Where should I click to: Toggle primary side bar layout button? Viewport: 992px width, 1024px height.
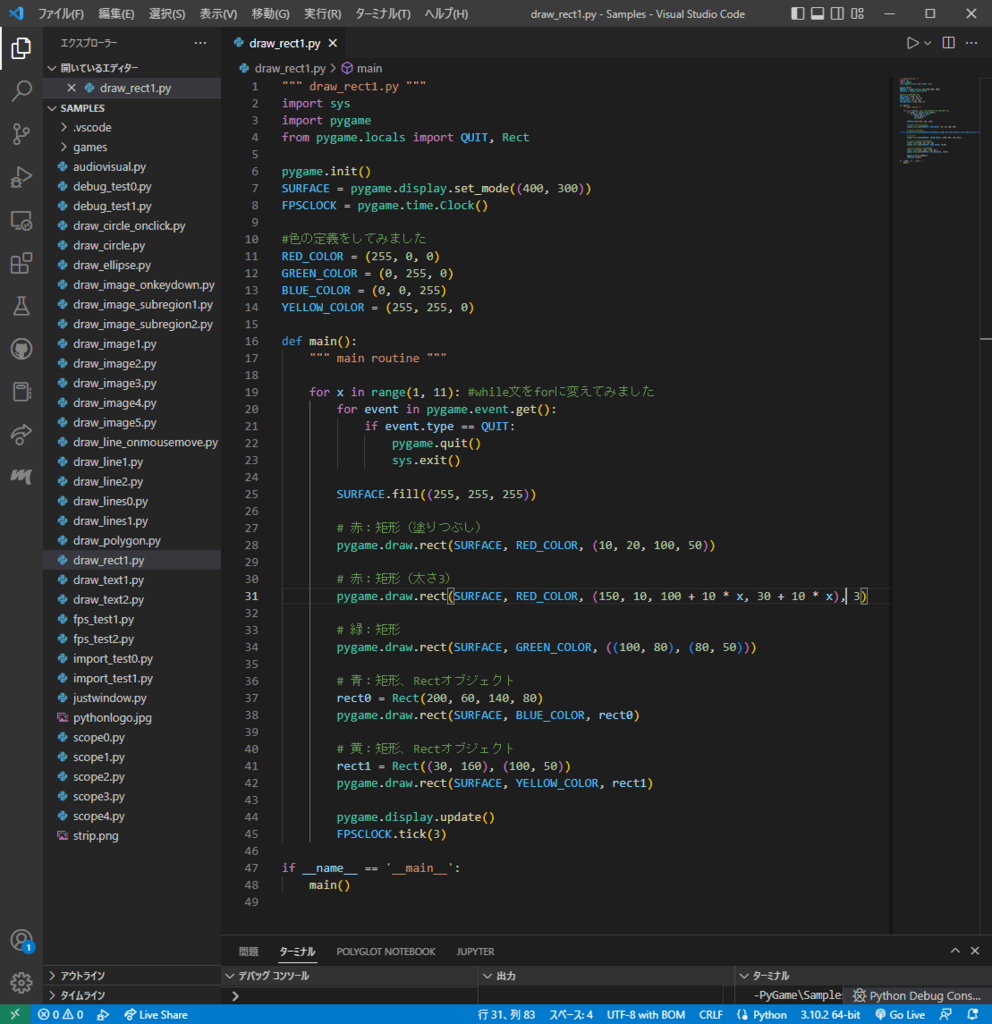click(797, 14)
